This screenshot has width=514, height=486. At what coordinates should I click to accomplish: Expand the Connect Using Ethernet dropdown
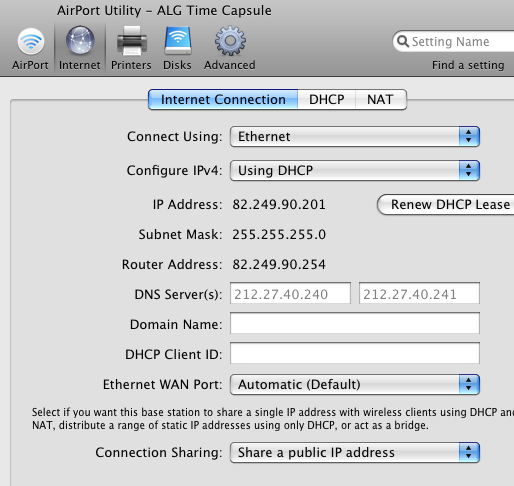tap(355, 136)
